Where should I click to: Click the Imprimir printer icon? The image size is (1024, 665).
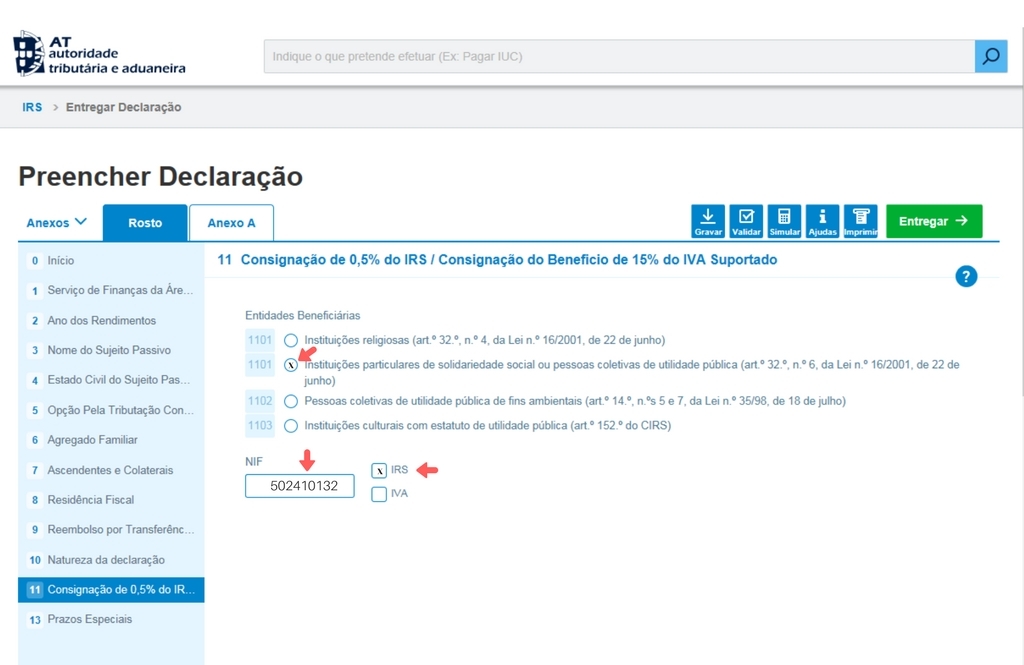(x=861, y=221)
